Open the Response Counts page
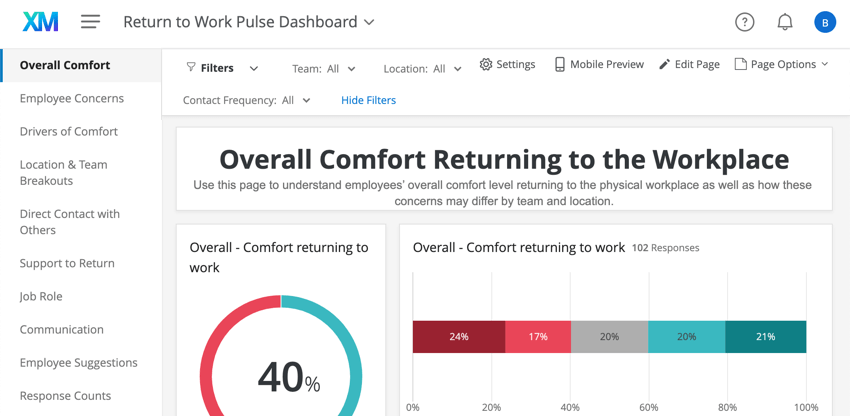Screen dimensions: 850x416 [x=66, y=395]
